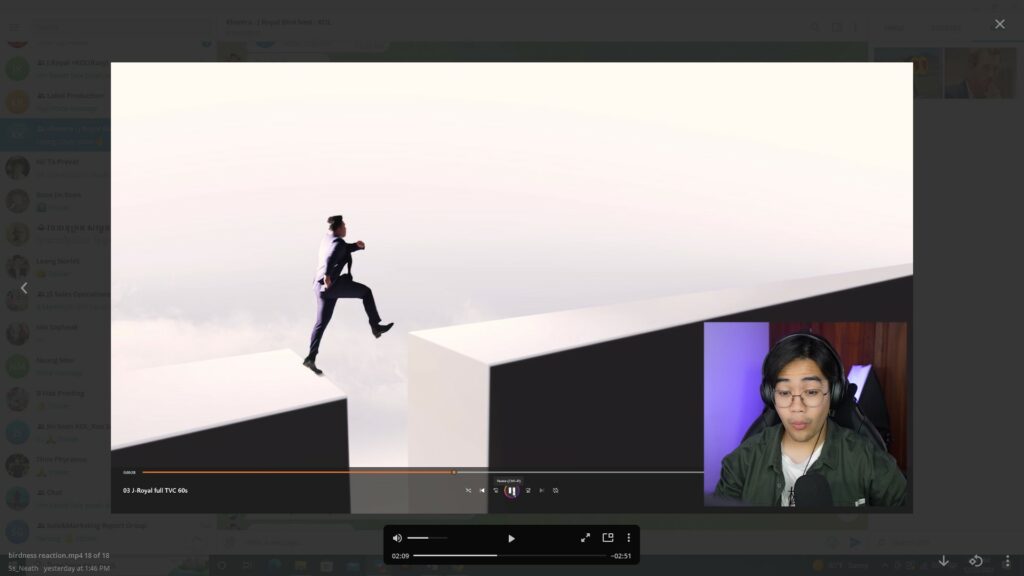This screenshot has width=1024, height=576.
Task: Open the player's three-dot options menu
Action: click(x=628, y=538)
